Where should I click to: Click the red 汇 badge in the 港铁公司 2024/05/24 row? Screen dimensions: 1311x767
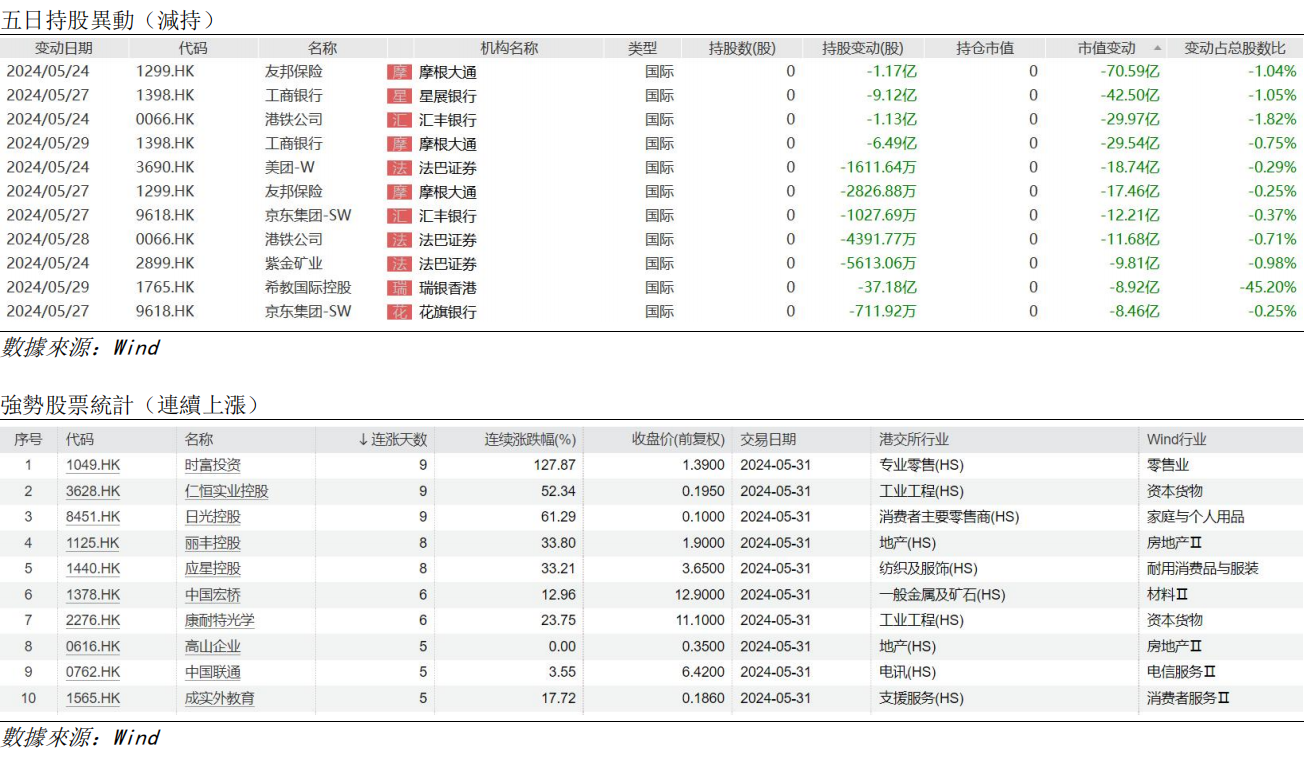point(399,120)
